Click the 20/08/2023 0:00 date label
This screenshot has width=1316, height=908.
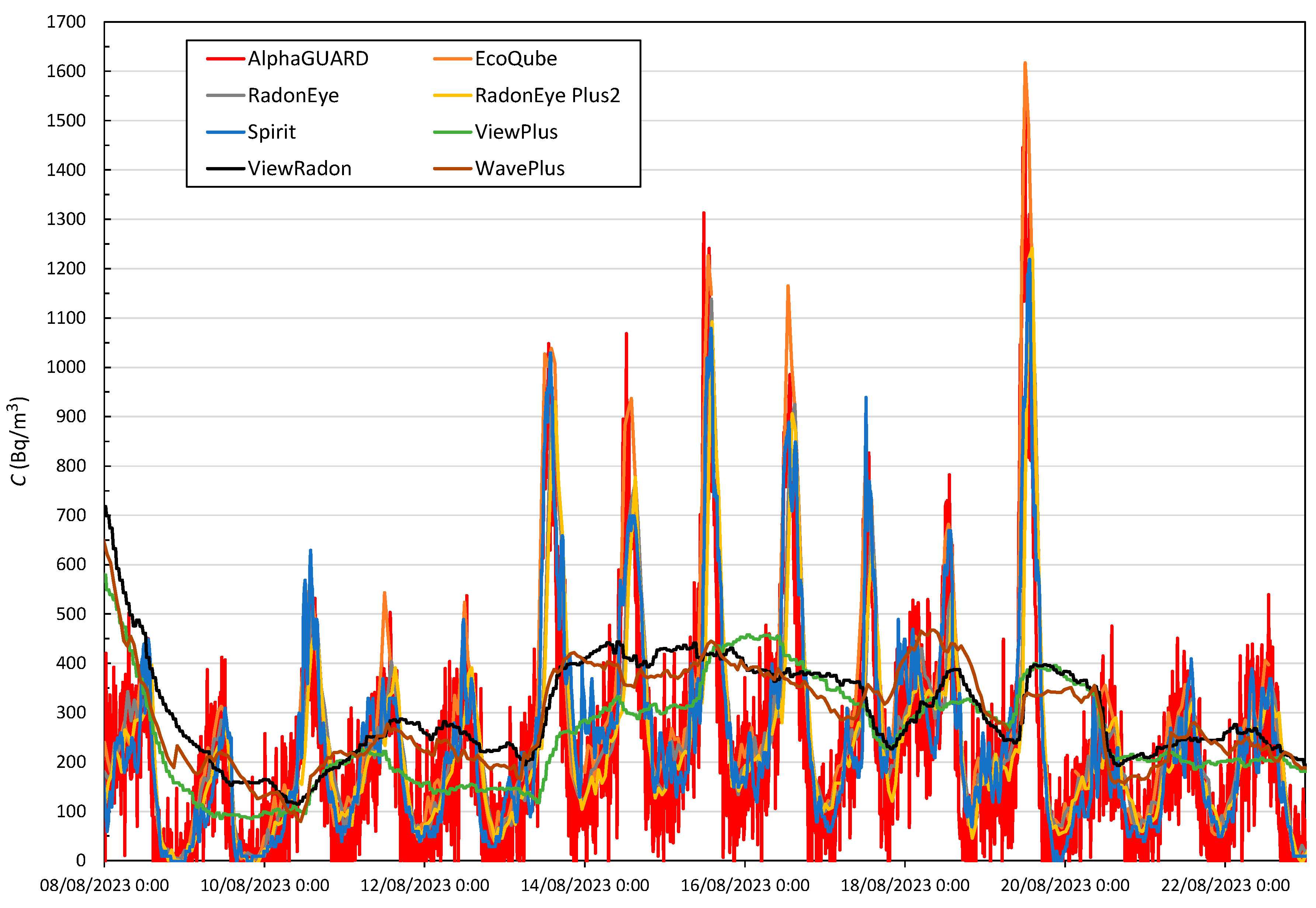(1065, 886)
